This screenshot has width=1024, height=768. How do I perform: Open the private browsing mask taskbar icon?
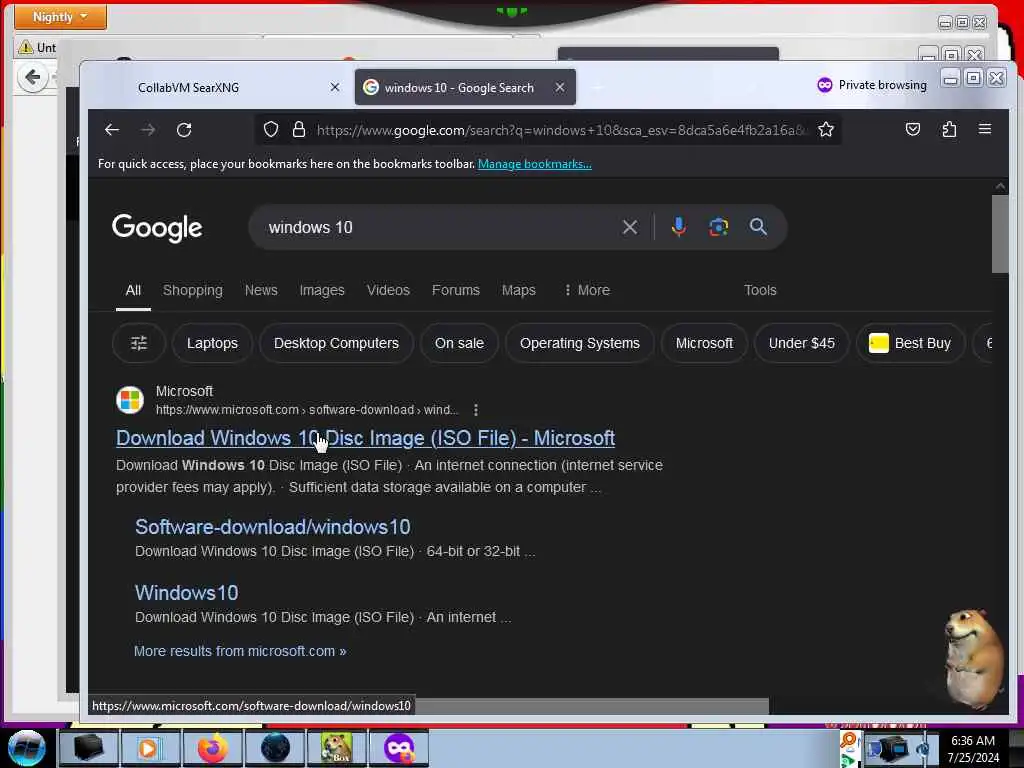pyautogui.click(x=400, y=748)
